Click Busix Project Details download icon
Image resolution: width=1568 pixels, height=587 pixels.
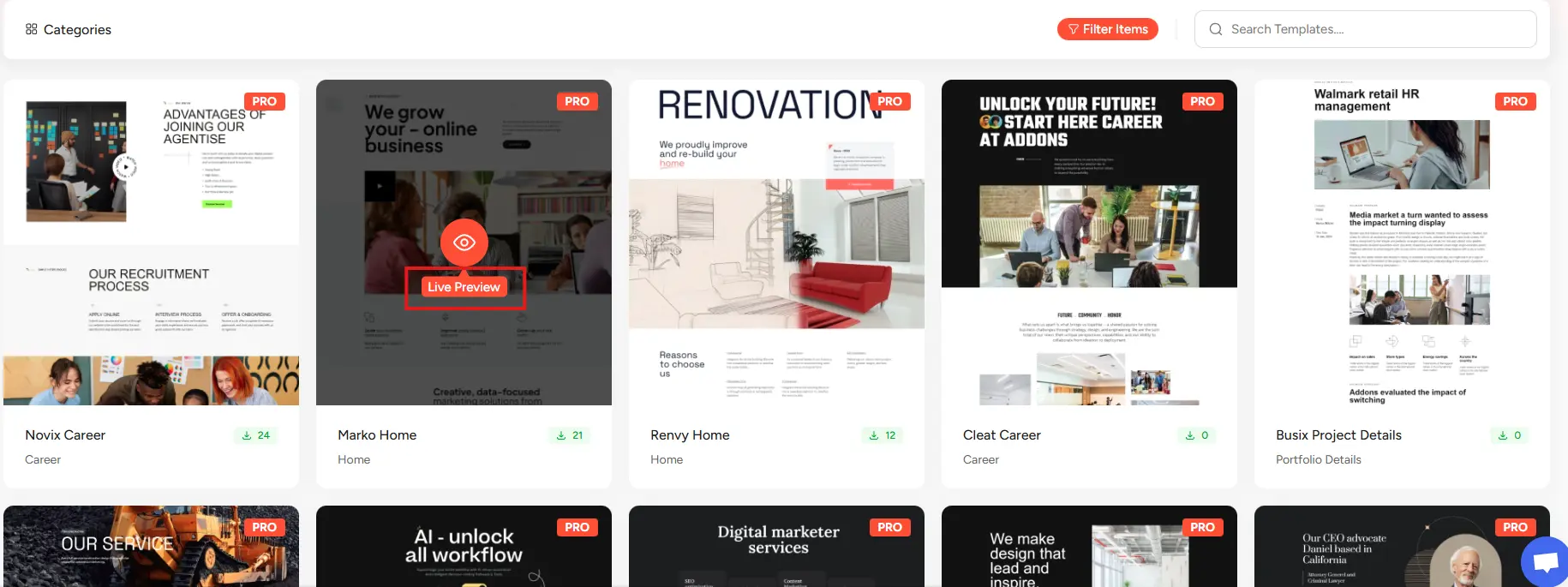tap(1502, 435)
